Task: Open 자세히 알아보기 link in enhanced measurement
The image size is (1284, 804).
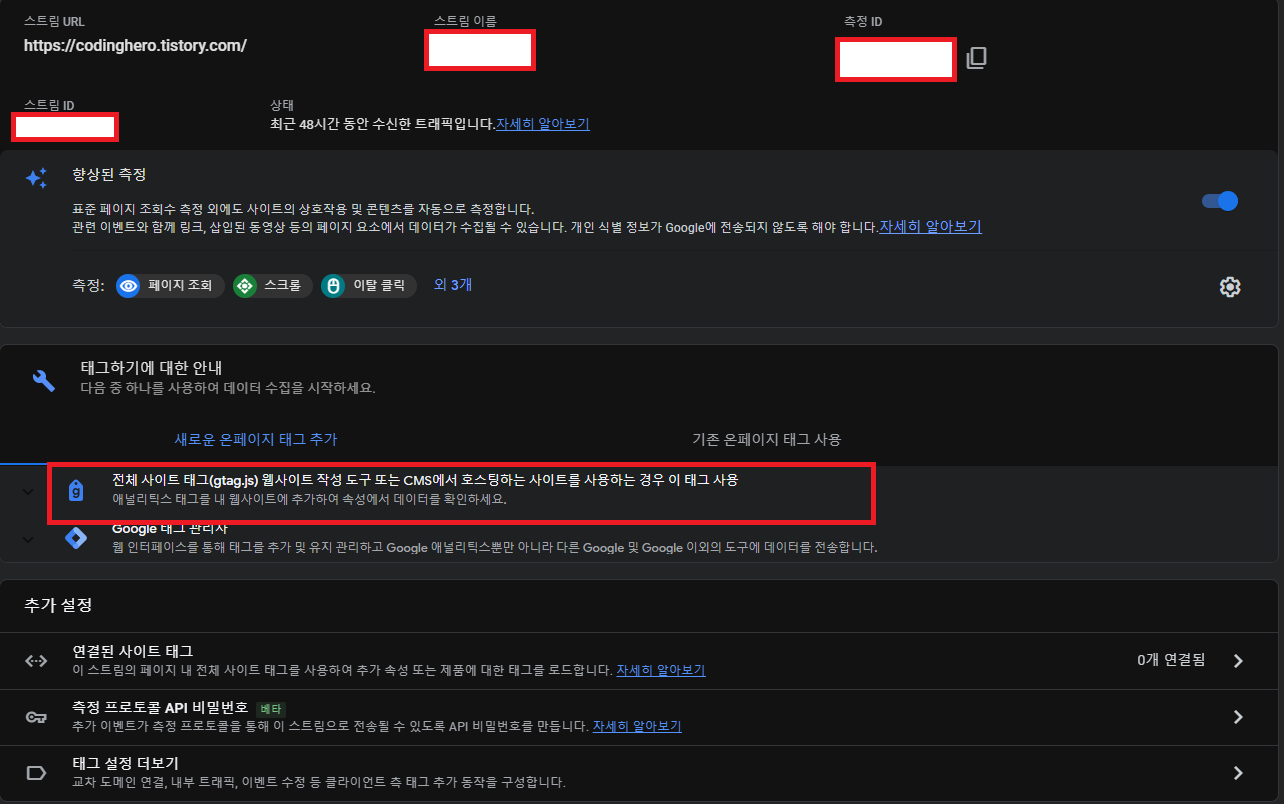Action: 931,227
